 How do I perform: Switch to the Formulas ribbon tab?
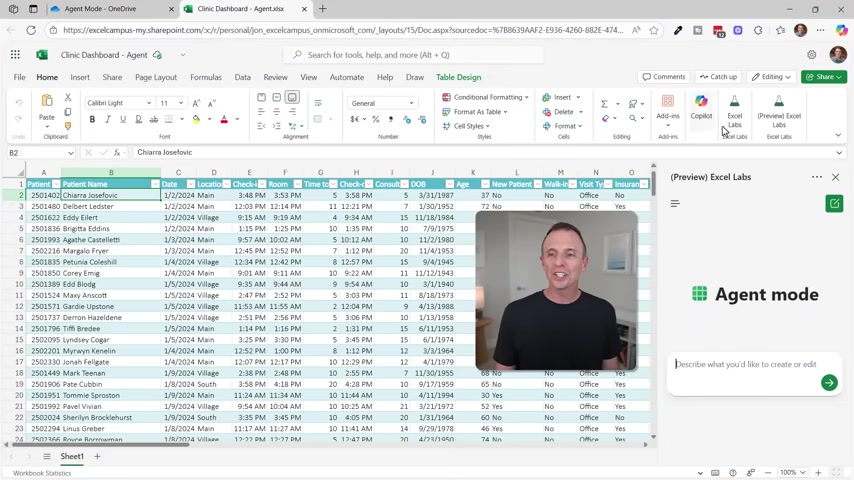tap(206, 77)
